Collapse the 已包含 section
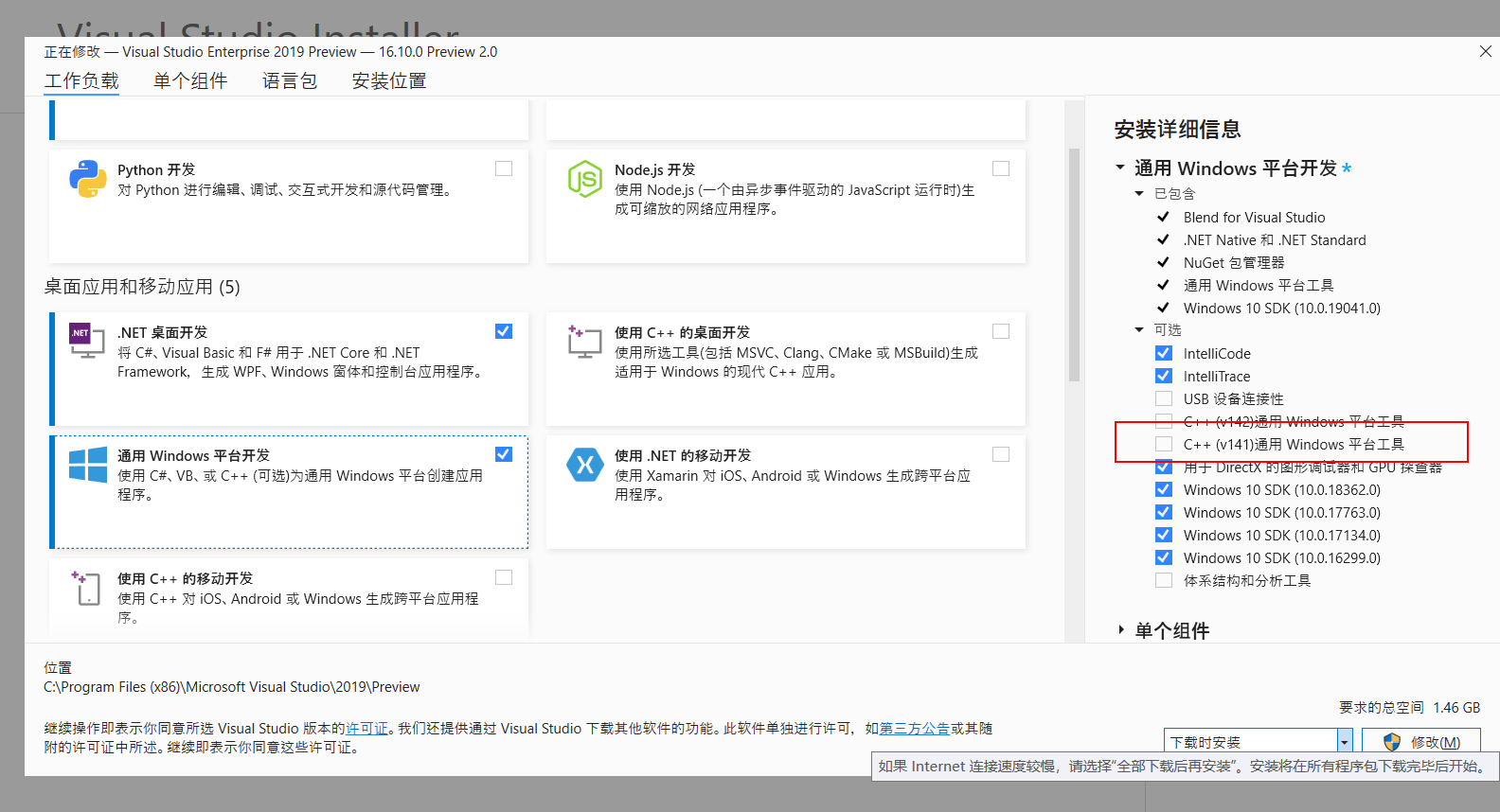 click(1139, 193)
